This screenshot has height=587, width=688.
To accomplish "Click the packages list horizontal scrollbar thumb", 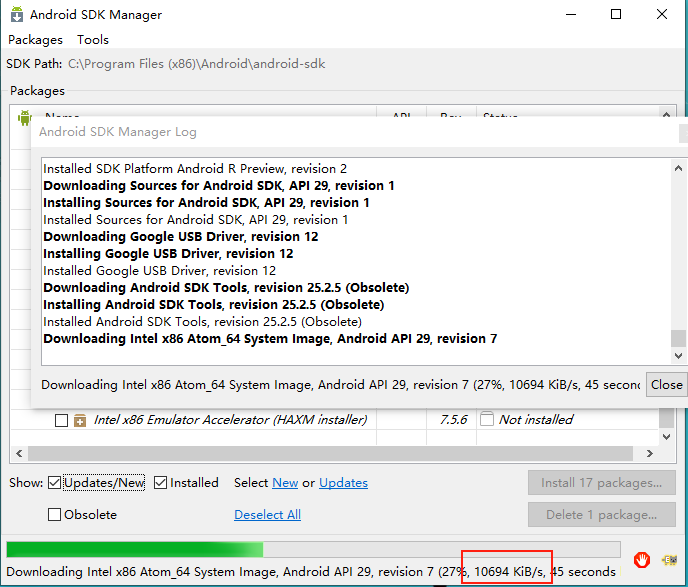I will click(x=330, y=453).
